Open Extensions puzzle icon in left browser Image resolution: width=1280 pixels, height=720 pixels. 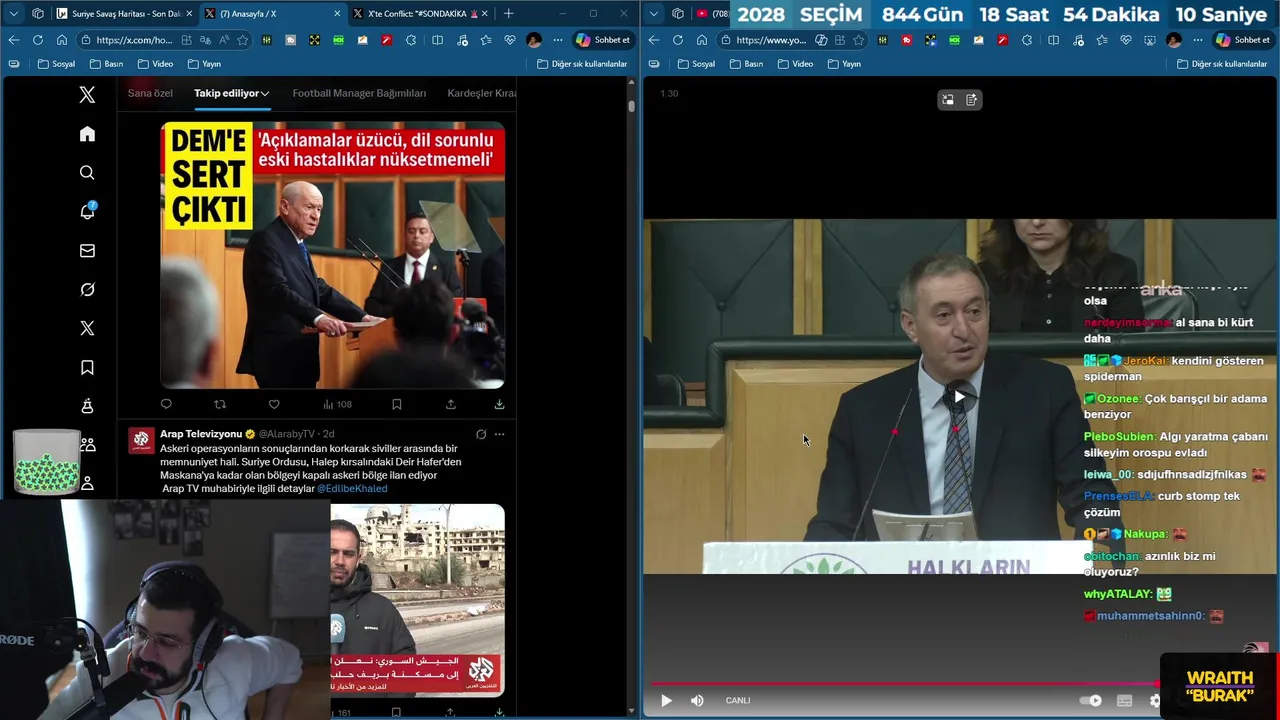(411, 40)
